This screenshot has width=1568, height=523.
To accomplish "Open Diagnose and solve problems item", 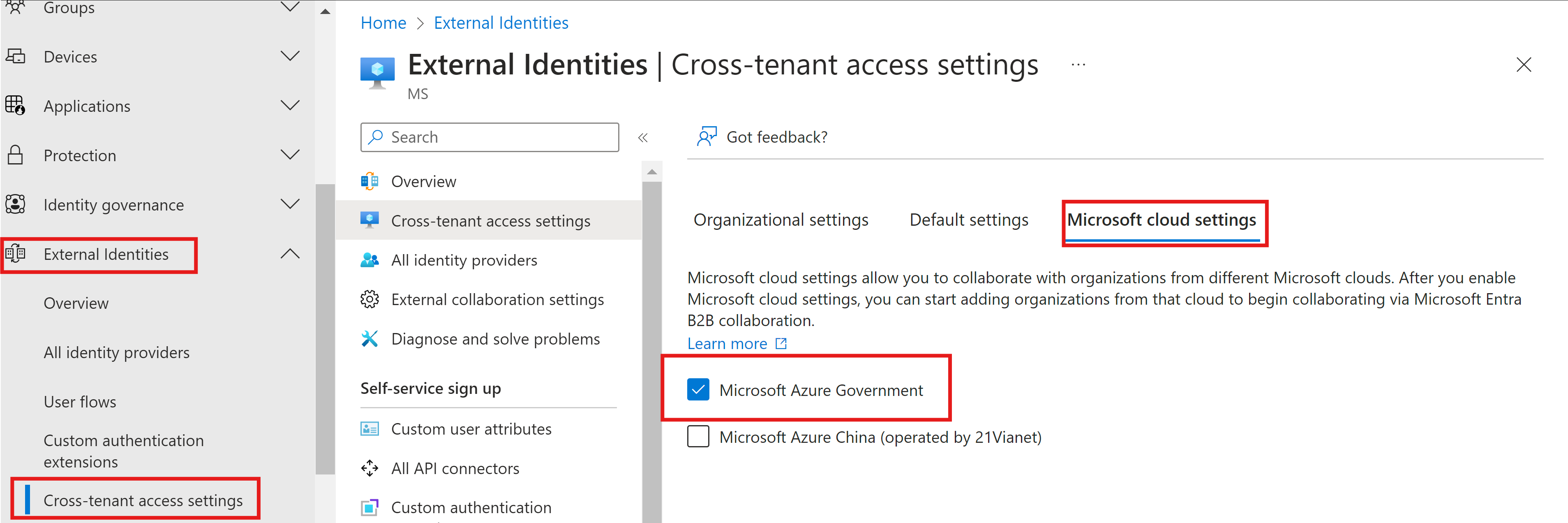I will [x=496, y=338].
